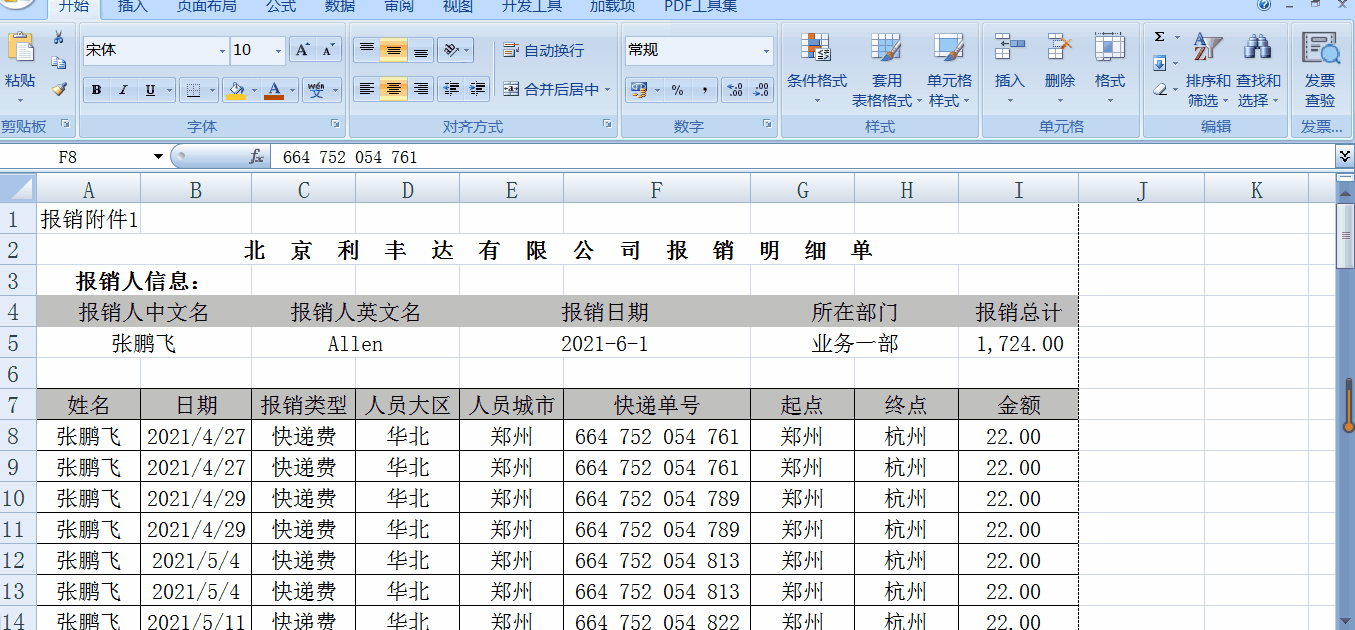Click the Insert cells (插入) icon

click(x=1010, y=47)
